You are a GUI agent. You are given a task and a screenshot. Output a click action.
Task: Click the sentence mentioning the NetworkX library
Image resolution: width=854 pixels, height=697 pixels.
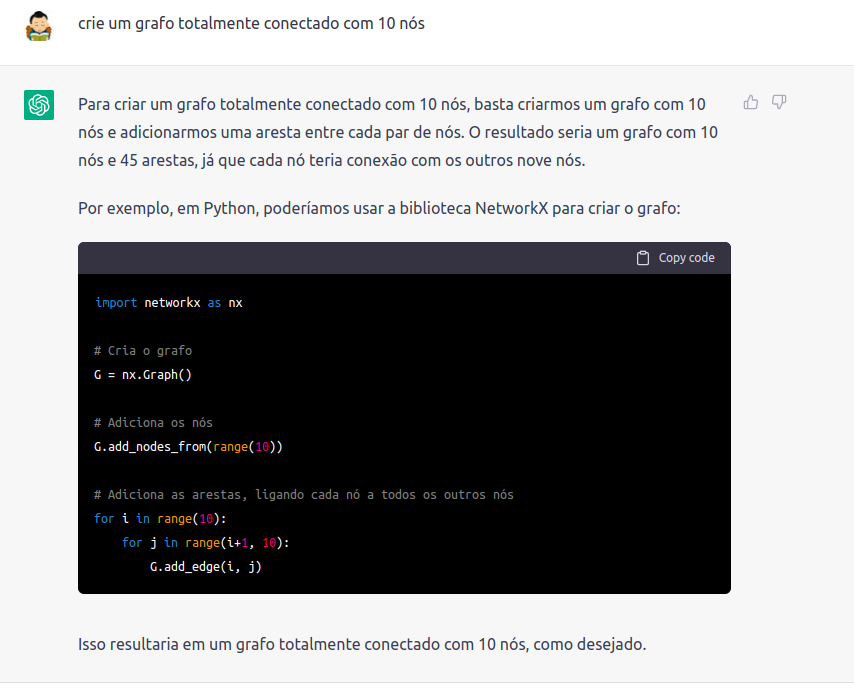point(379,209)
